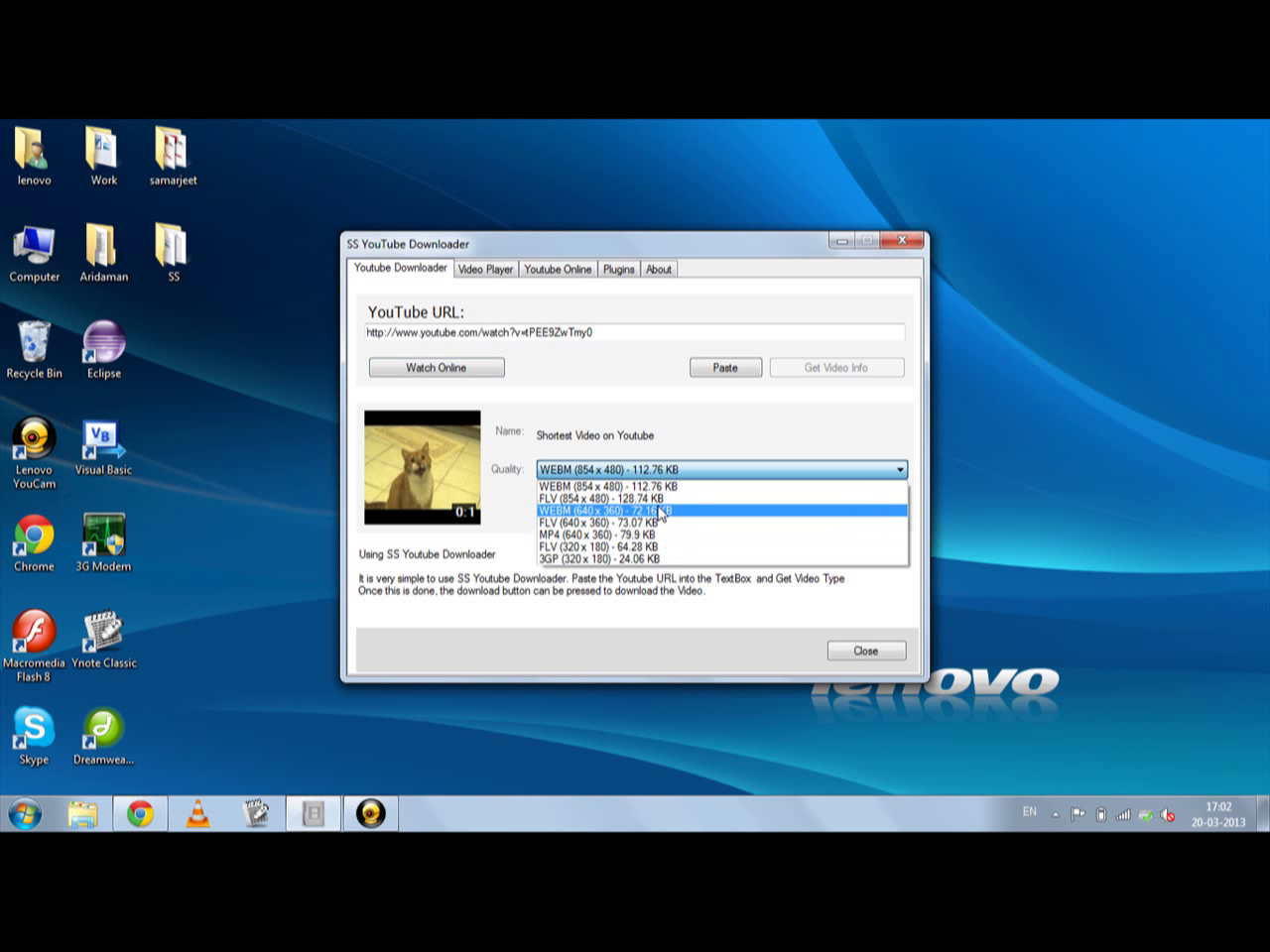
Task: Click the Paste button
Action: pos(725,368)
